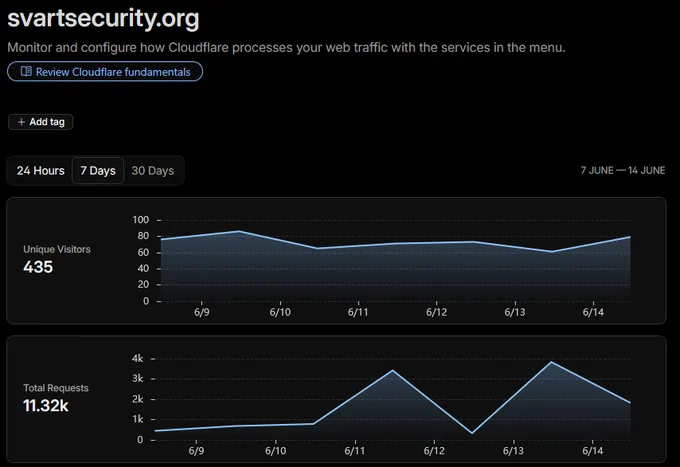Add a tag with Add tag button
Image resolution: width=680 pixels, height=467 pixels.
click(x=40, y=122)
